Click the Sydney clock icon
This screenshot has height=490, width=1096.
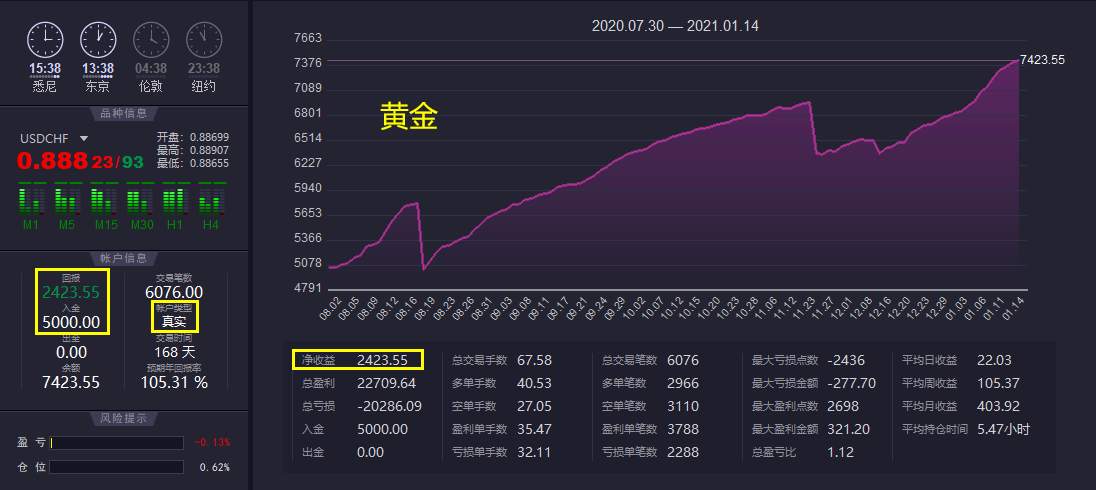pos(45,40)
